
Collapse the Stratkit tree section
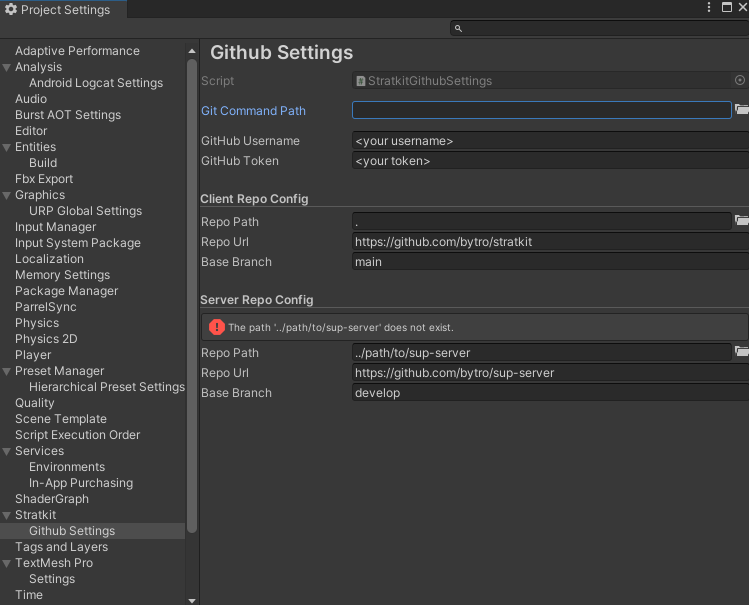[x=7, y=515]
